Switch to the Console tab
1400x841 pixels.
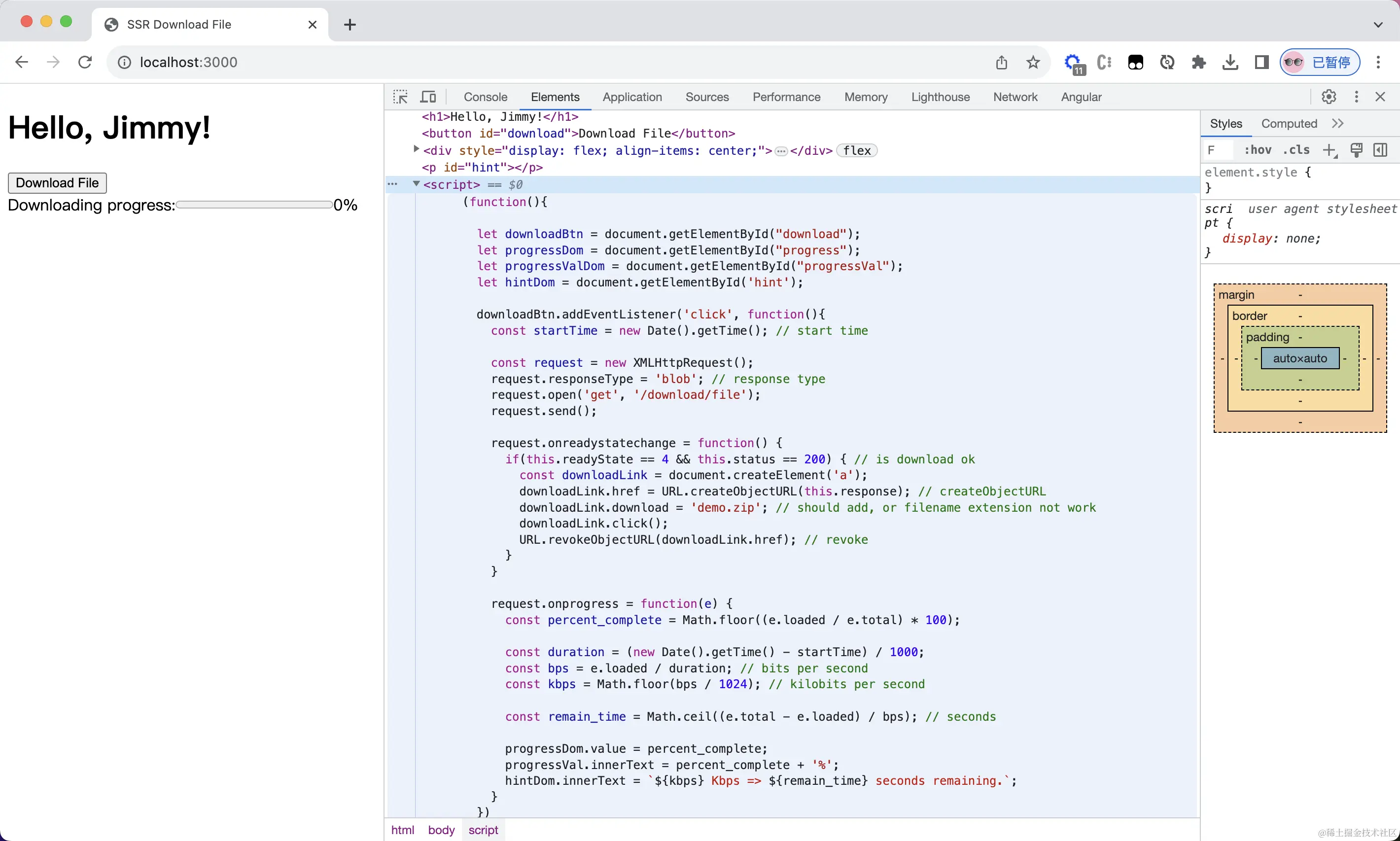coord(486,97)
